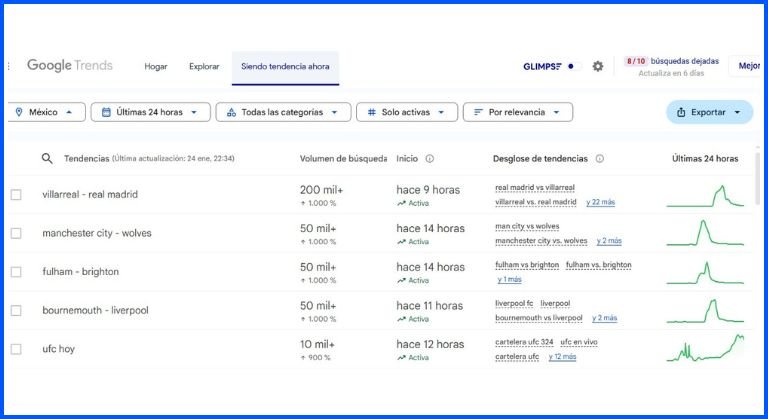Open the bournemouth - liverpool trend
Viewport: 768px width, 419px height.
pyautogui.click(x=96, y=310)
